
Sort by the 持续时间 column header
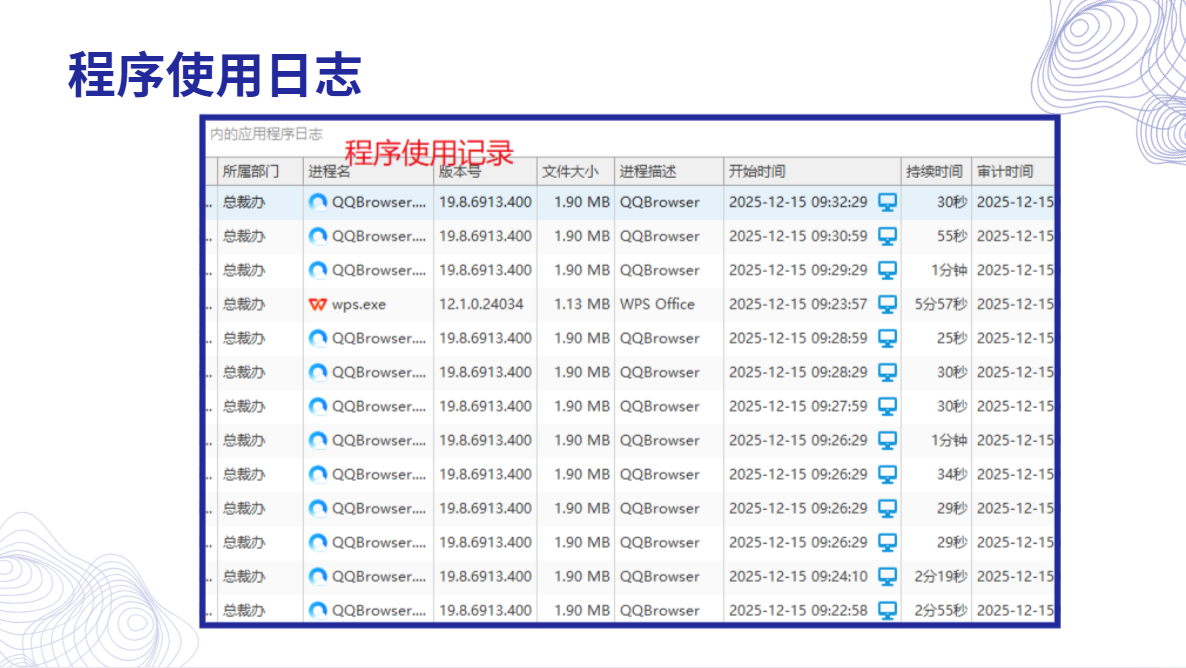click(x=936, y=172)
